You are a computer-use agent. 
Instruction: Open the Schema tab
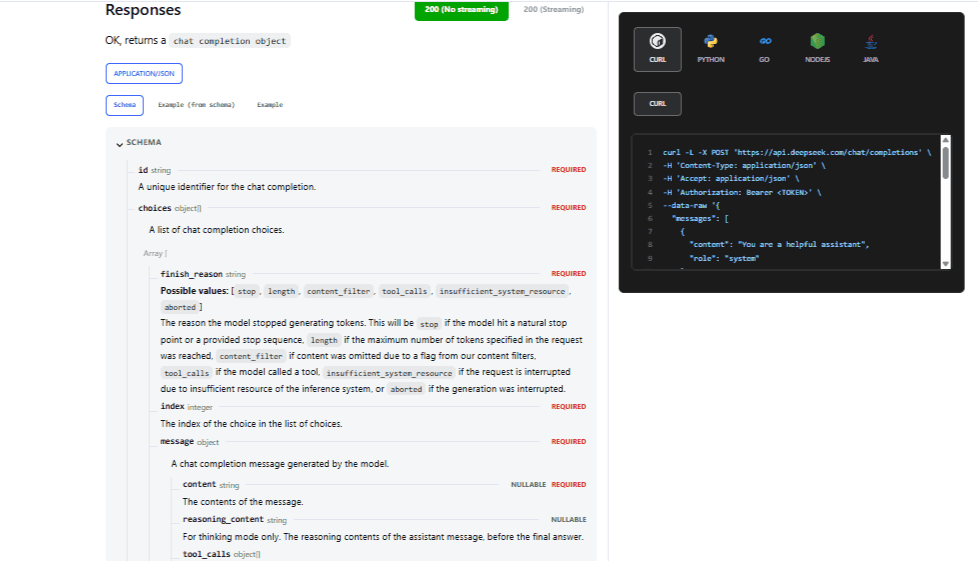pyautogui.click(x=125, y=105)
